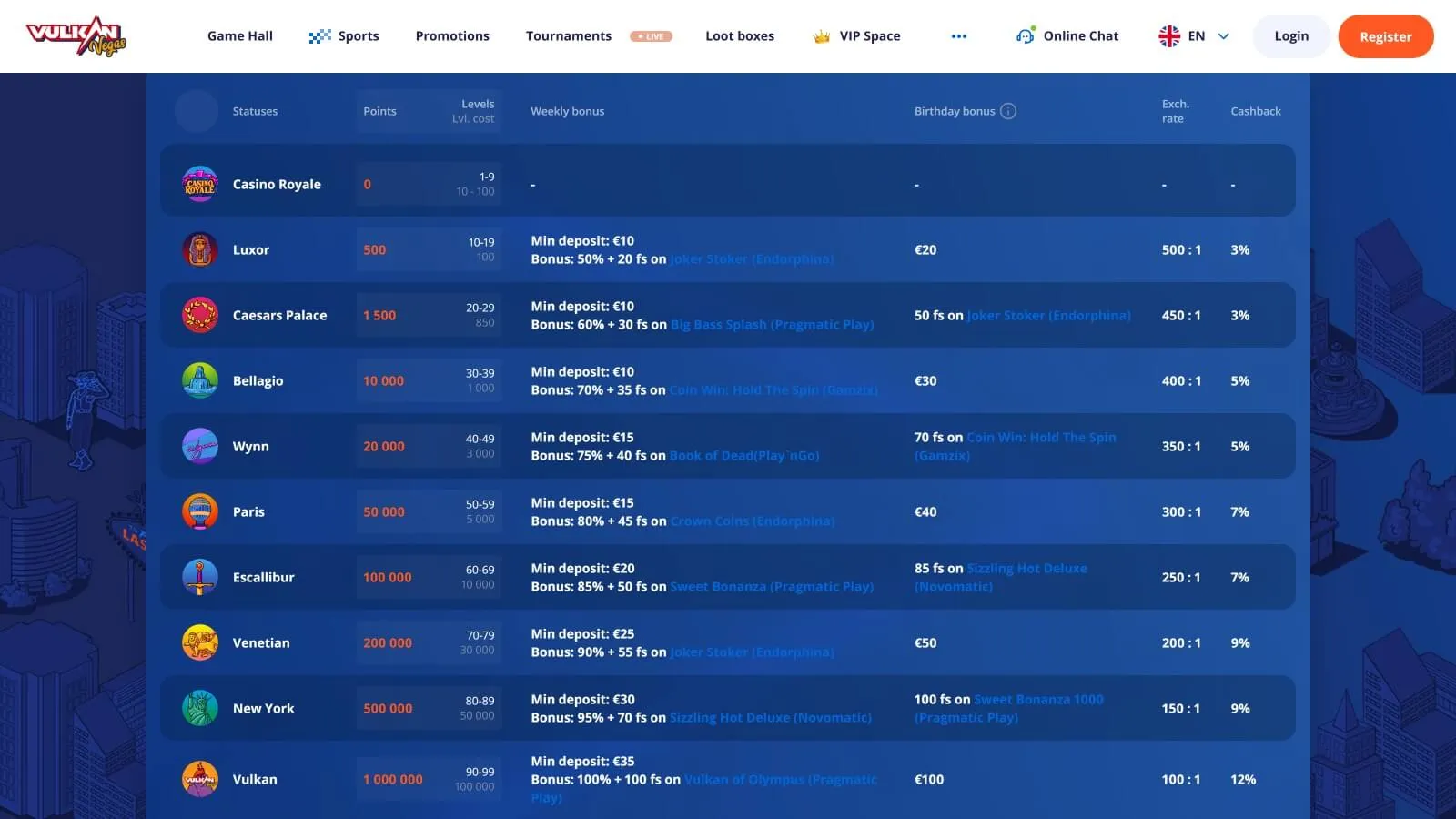Image resolution: width=1456 pixels, height=819 pixels.
Task: Go to the Sports section
Action: pyautogui.click(x=359, y=36)
